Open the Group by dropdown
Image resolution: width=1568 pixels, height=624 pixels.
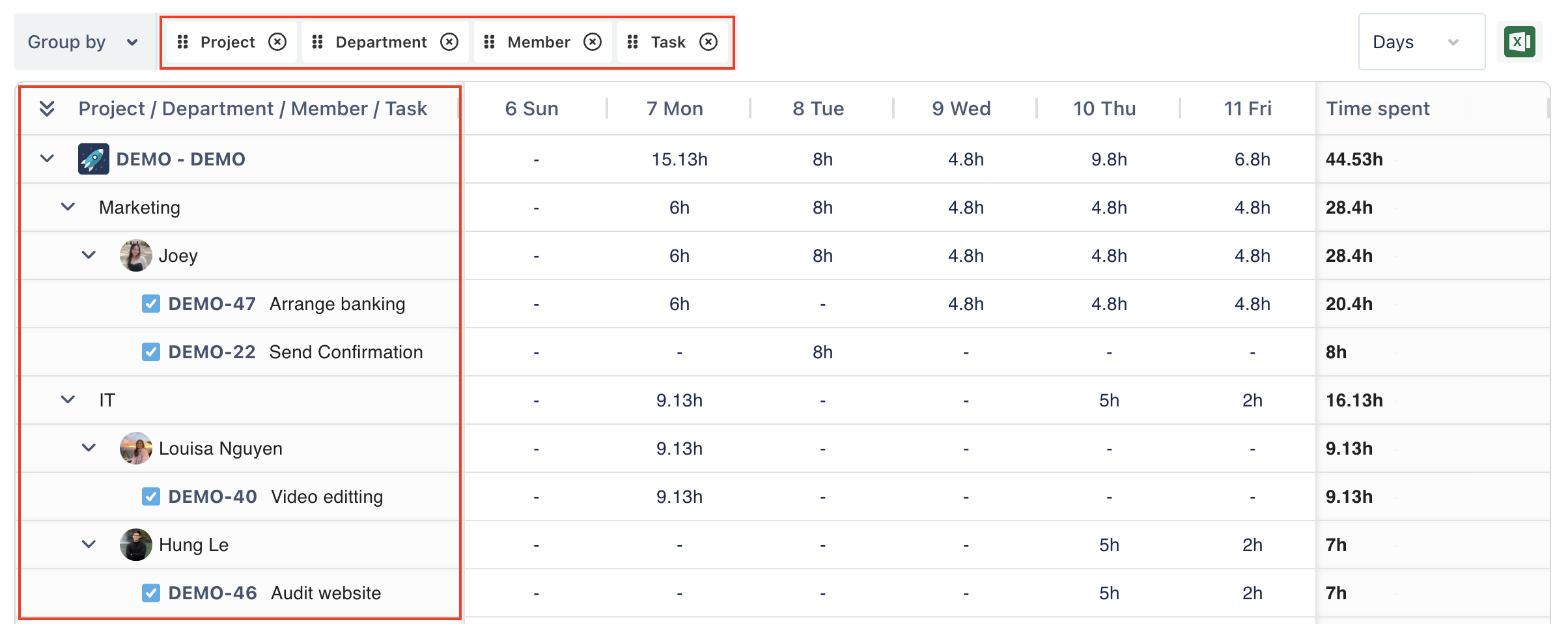click(x=83, y=42)
